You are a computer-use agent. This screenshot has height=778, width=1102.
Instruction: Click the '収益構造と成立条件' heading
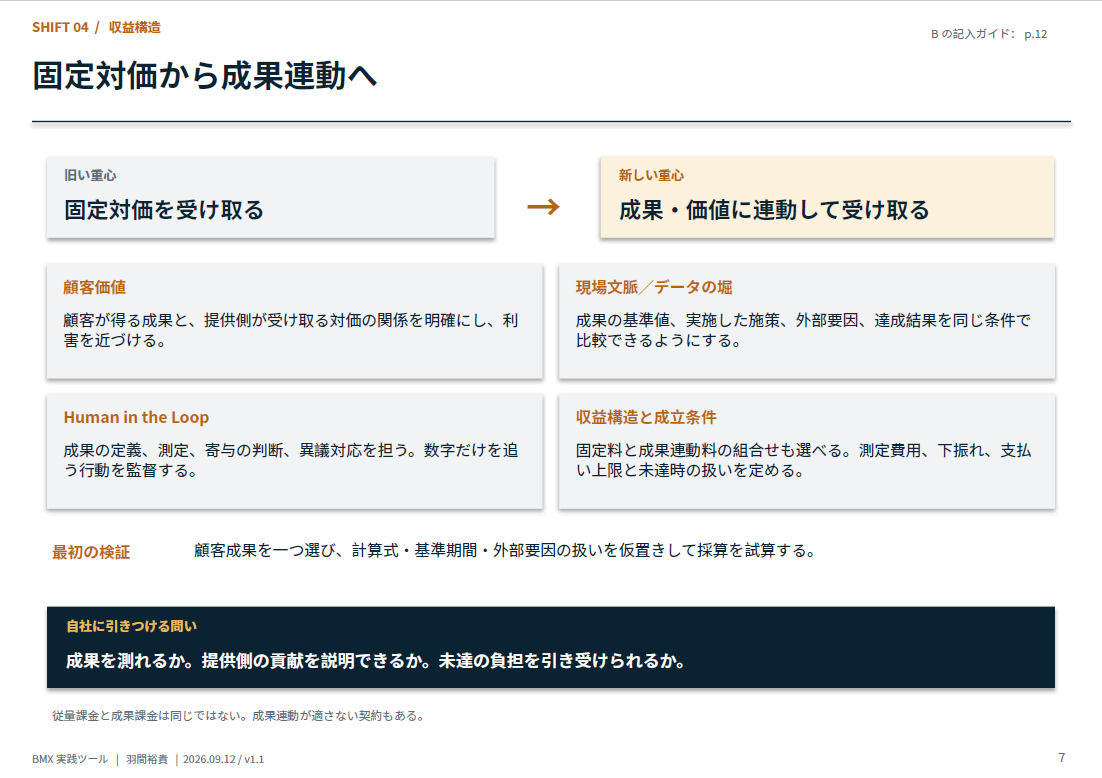[646, 417]
